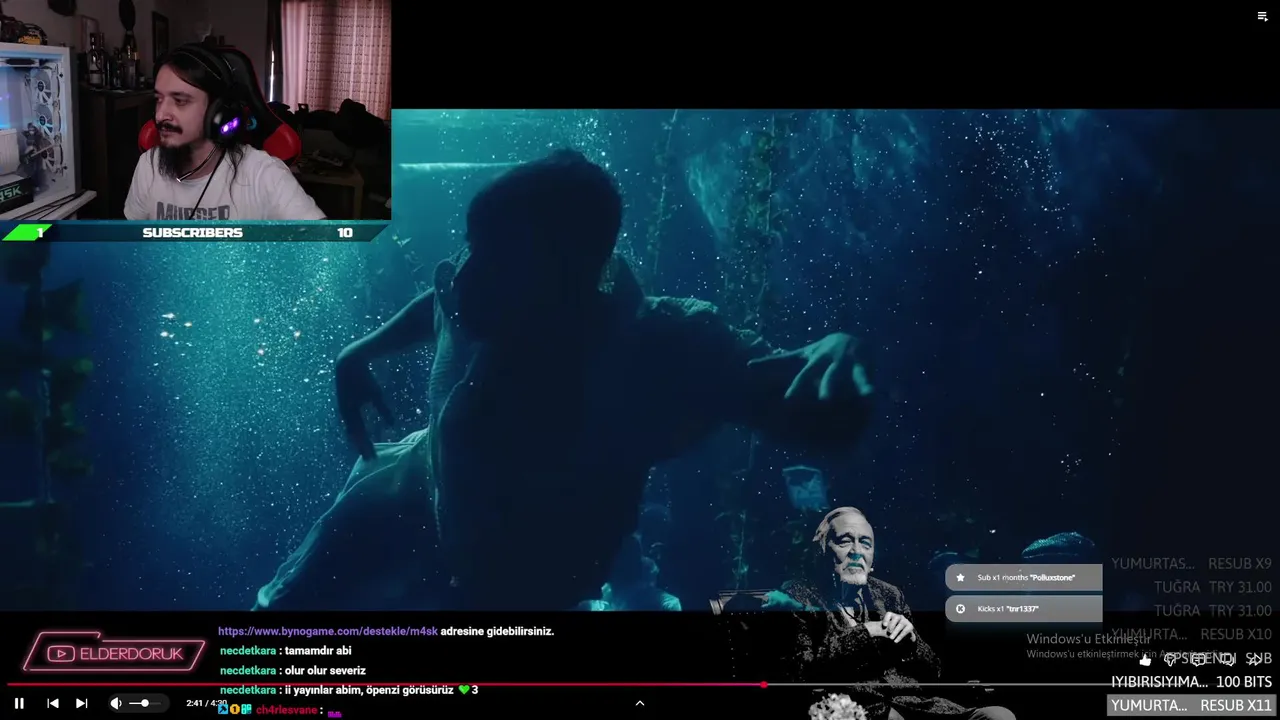Adjust the volume slider
The image size is (1280, 720).
pyautogui.click(x=144, y=703)
